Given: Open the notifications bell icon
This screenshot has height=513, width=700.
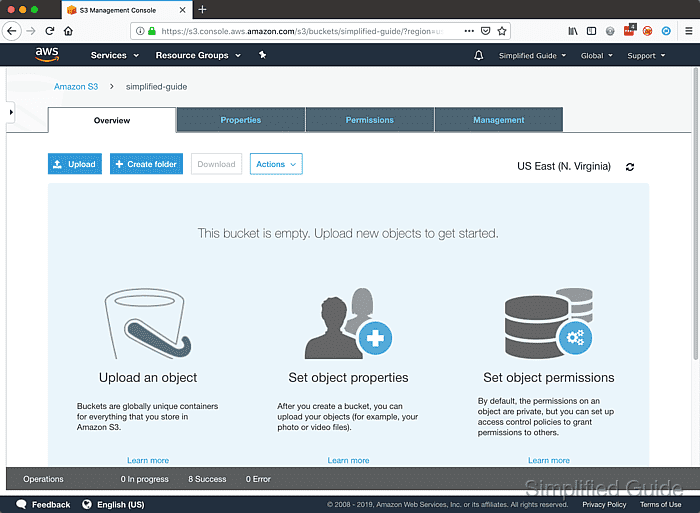Looking at the screenshot, I should point(479,55).
